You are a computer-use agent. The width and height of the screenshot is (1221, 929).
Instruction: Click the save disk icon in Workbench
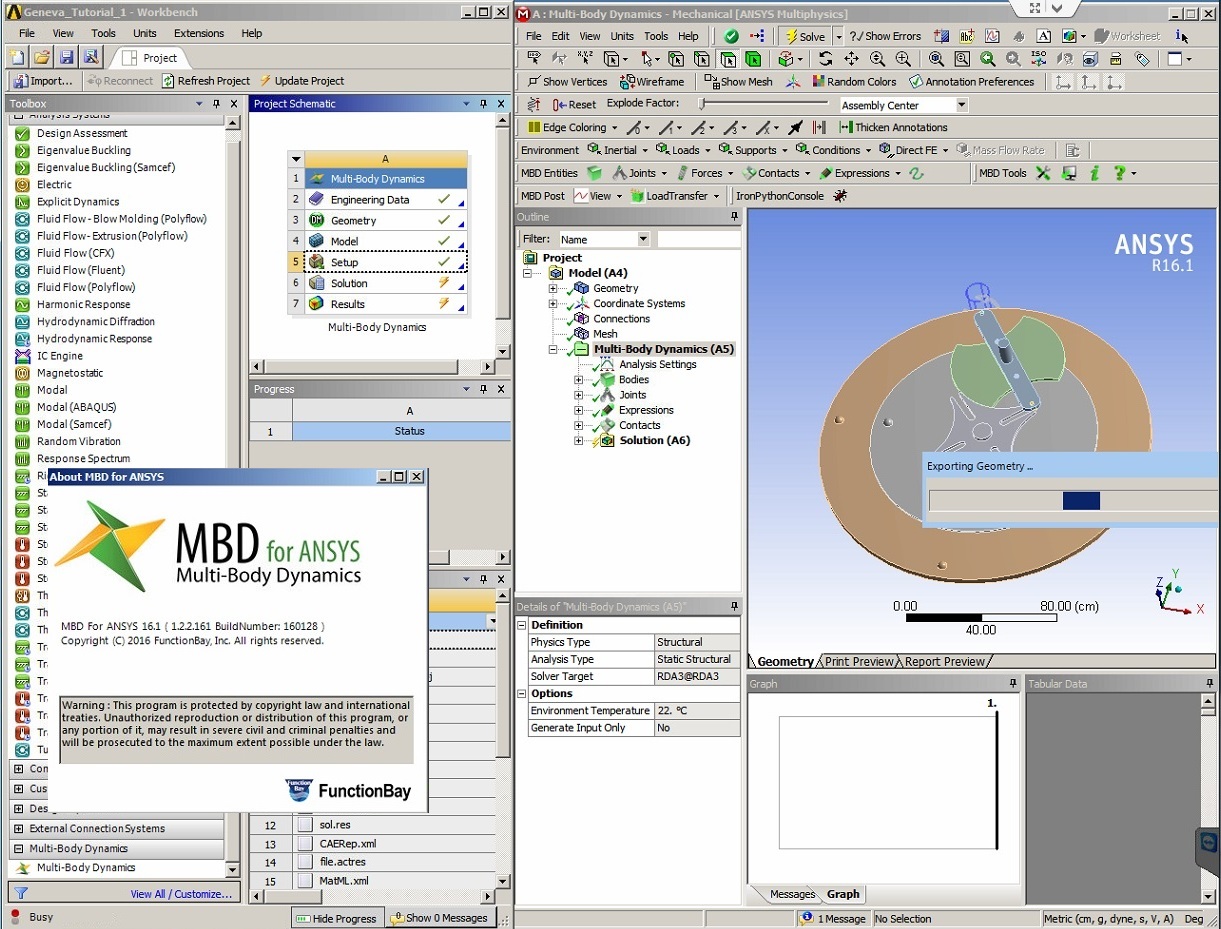66,57
